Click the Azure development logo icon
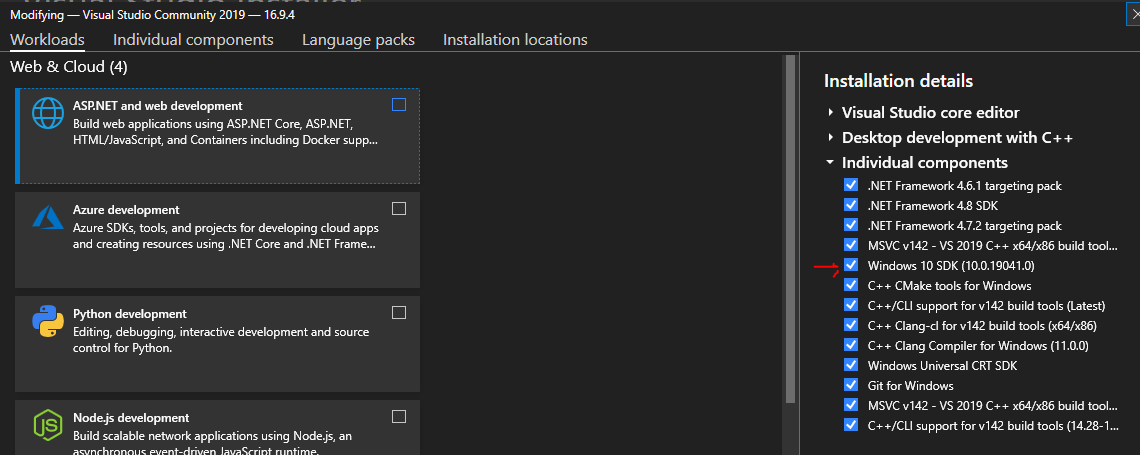Screen dimensions: 1140x455 [x=48, y=217]
